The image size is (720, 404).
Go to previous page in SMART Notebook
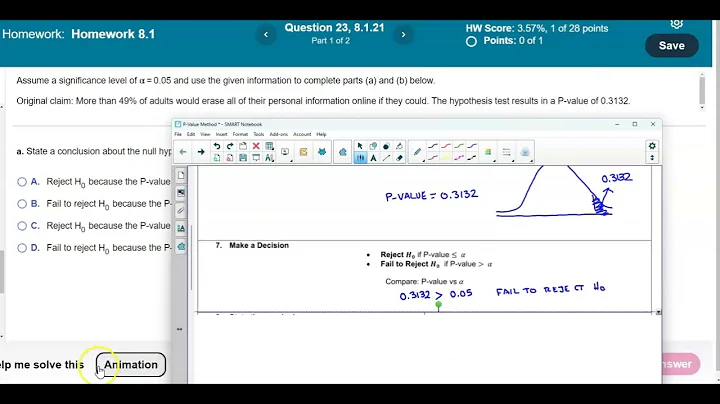pyautogui.click(x=183, y=152)
